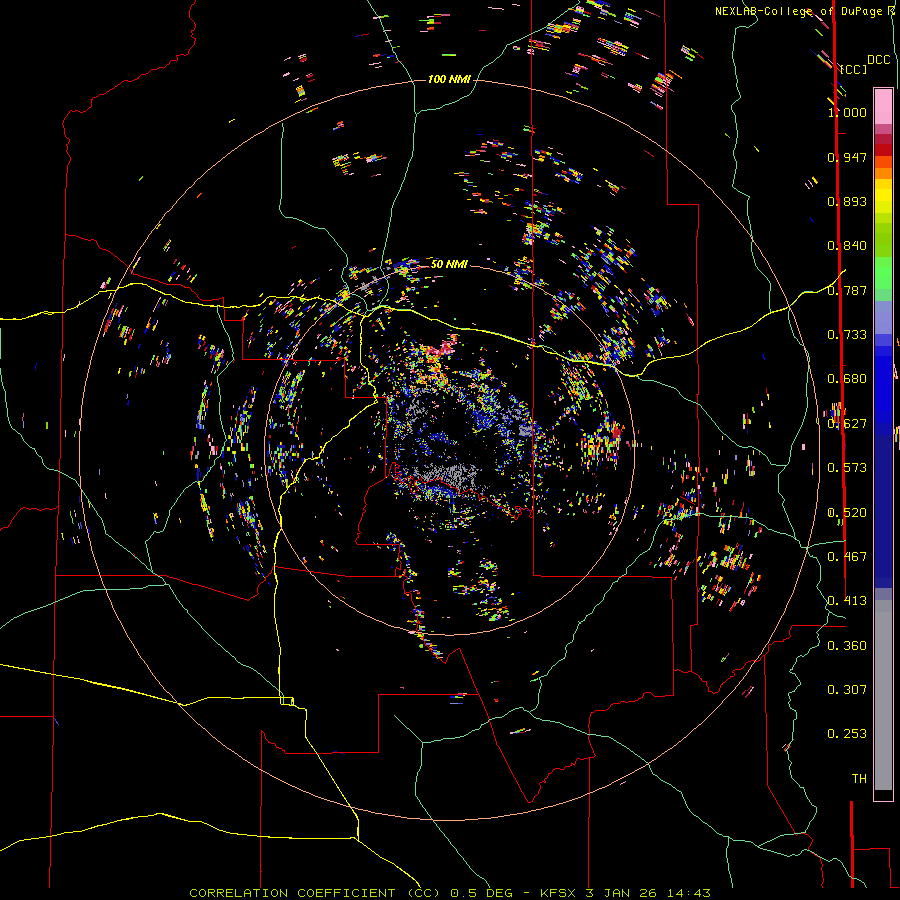900x900 pixels.
Task: Select the 0.520 legend value
Action: coord(847,513)
